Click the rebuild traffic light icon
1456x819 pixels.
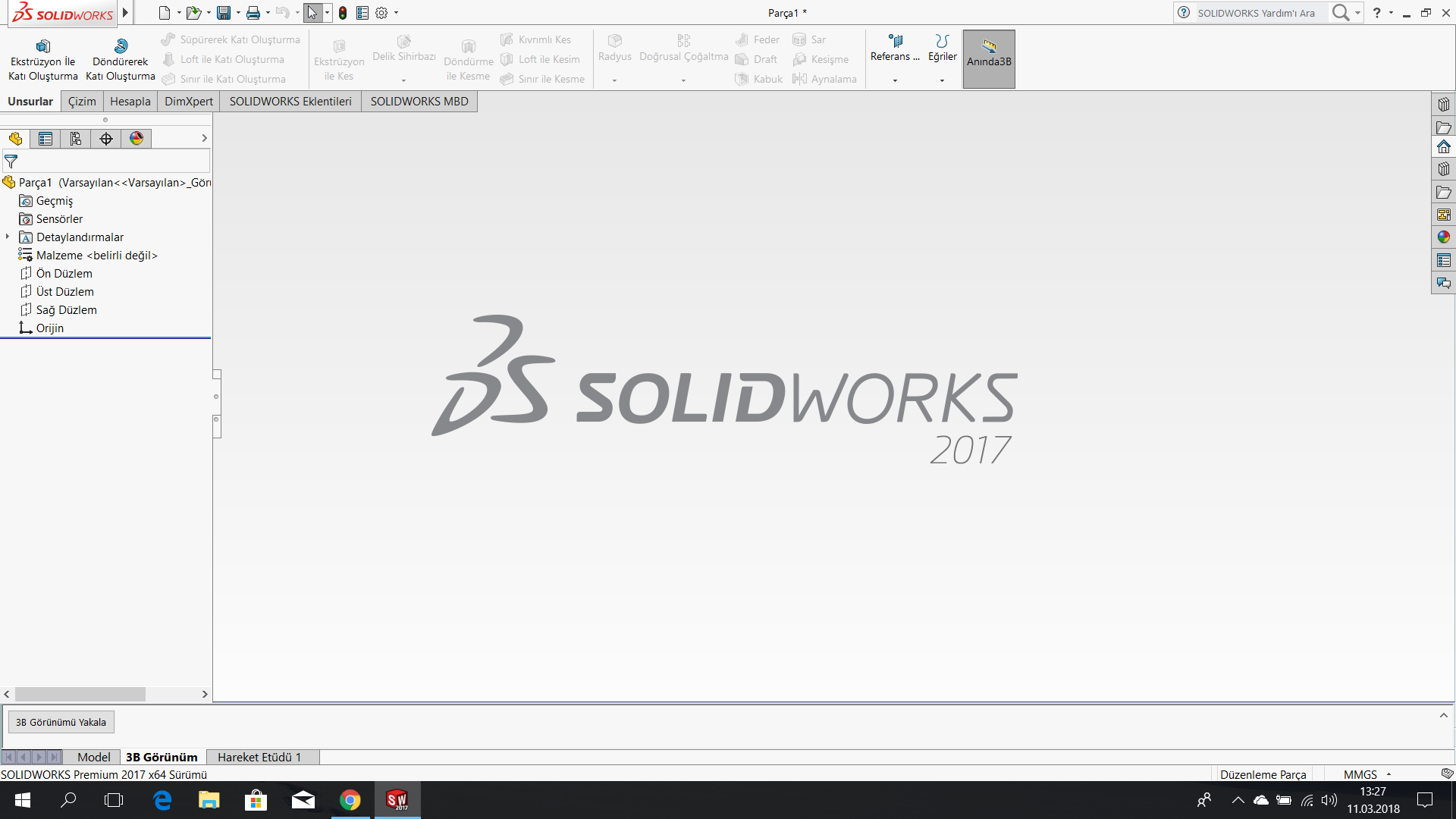point(343,13)
